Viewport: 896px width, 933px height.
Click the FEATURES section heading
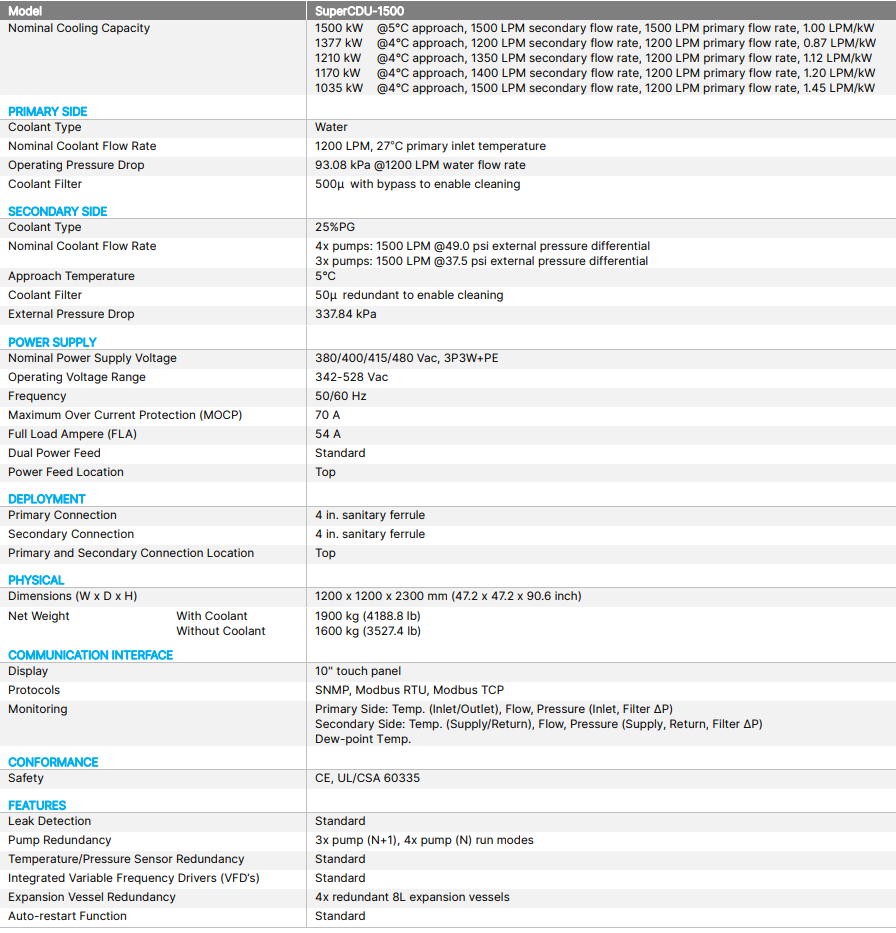[37, 805]
